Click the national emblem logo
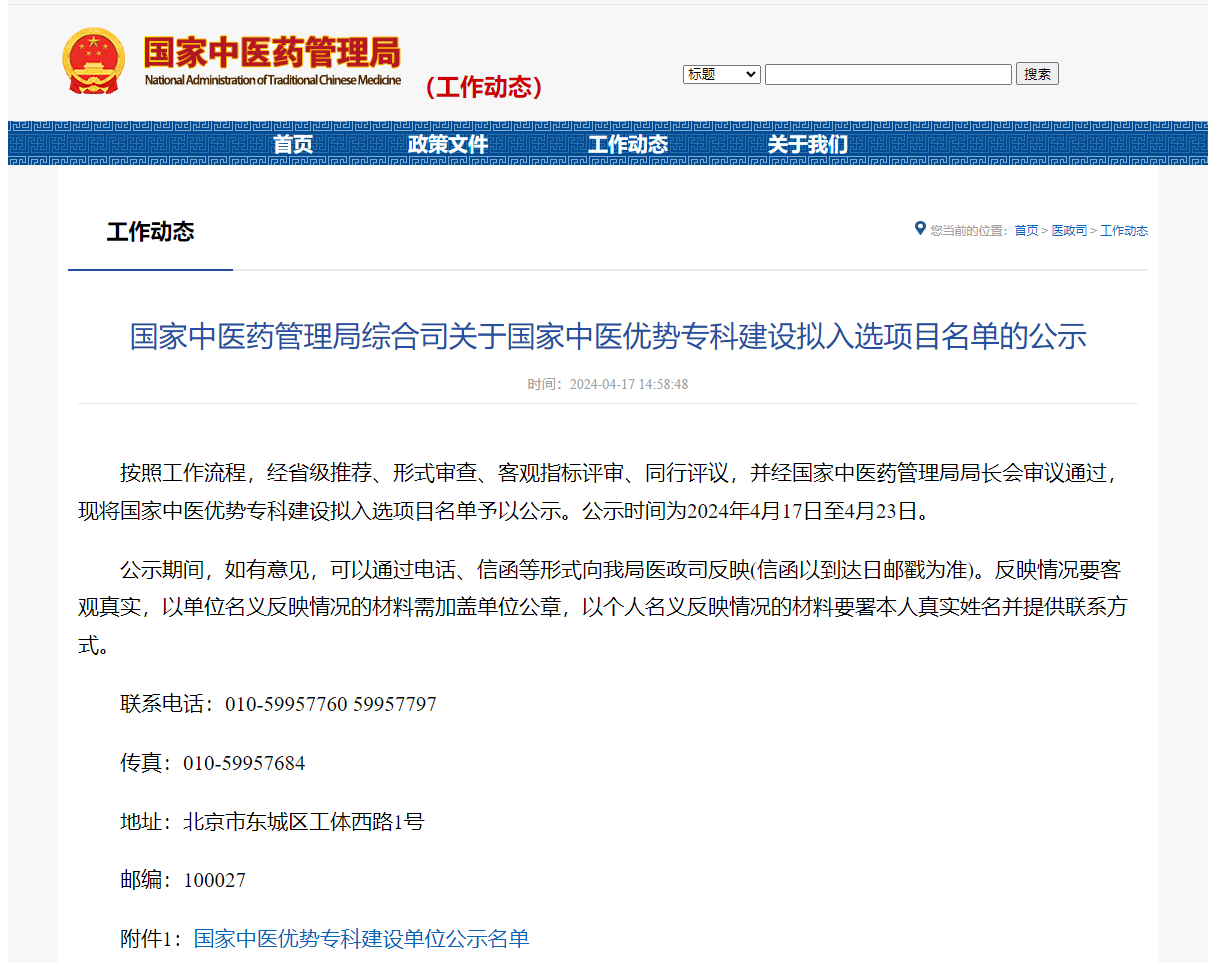 [93, 62]
